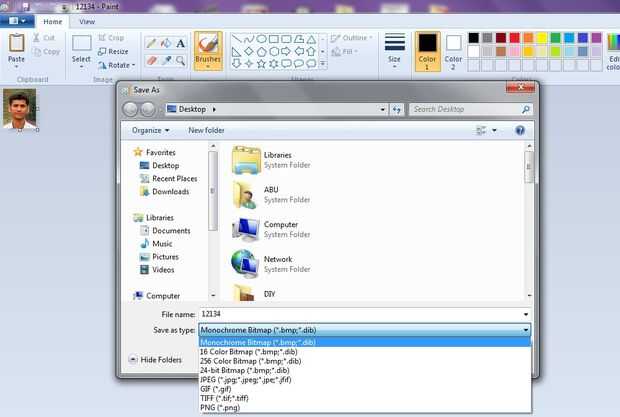Click the Forward arrow in Save As dialog
The image size is (620, 417).
pyautogui.click(x=147, y=109)
